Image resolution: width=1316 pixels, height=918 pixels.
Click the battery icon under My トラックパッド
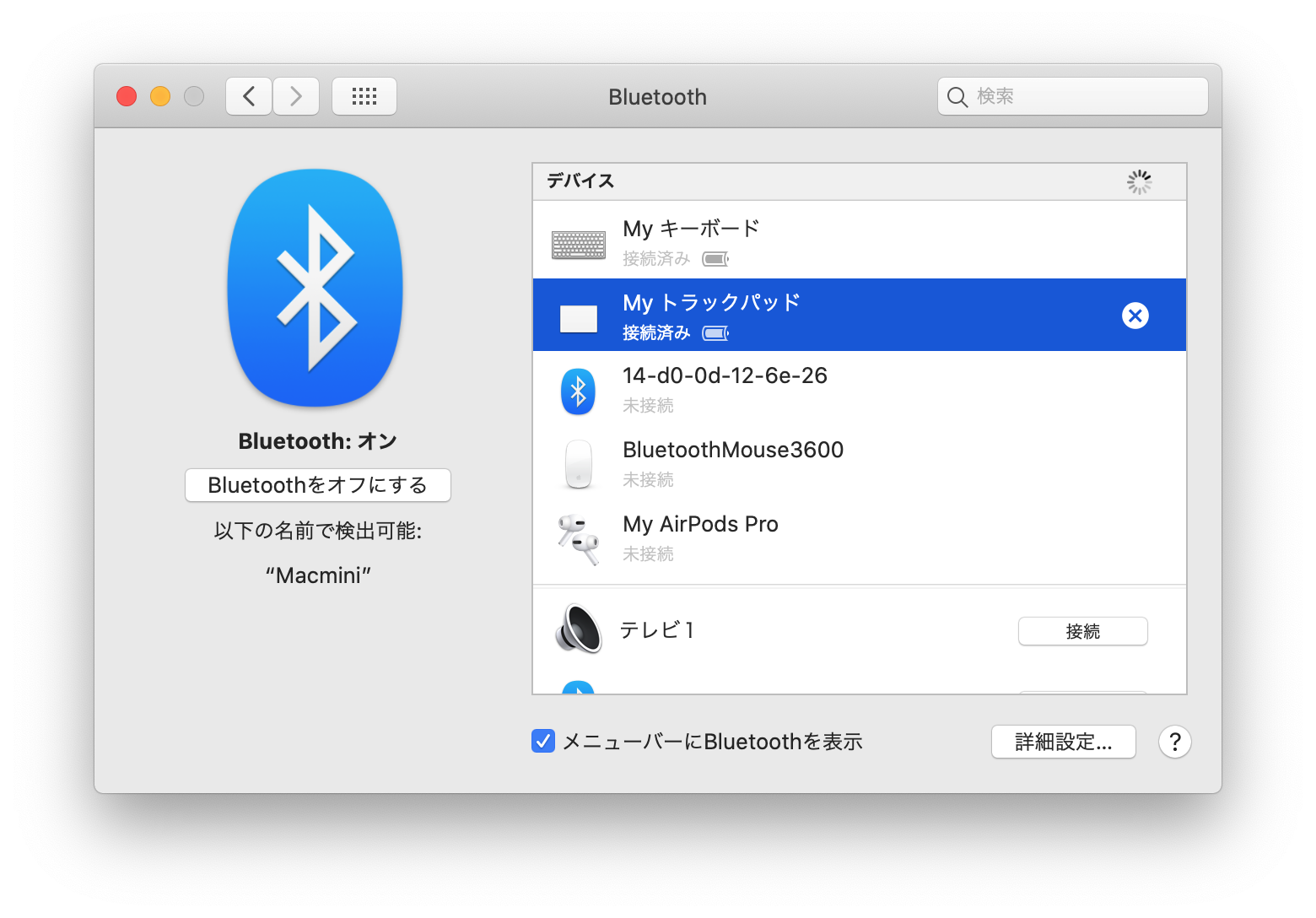[x=715, y=333]
